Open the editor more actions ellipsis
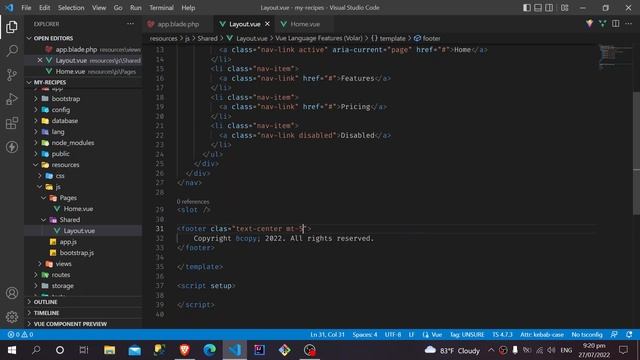The width and height of the screenshot is (640, 360). point(629,24)
